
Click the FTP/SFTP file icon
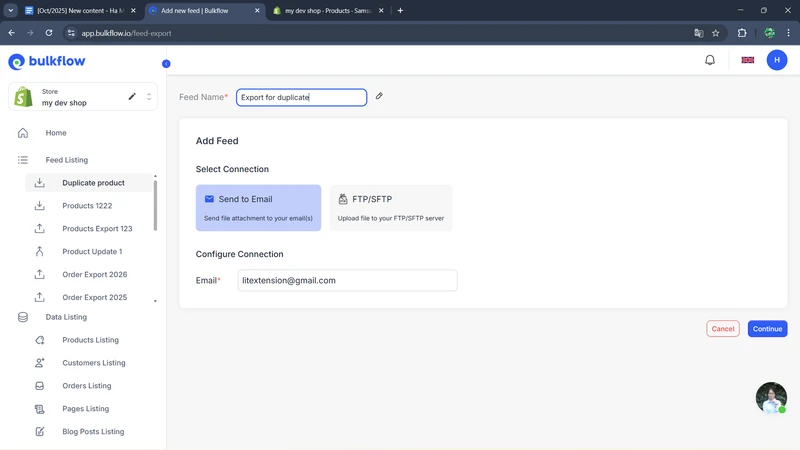pyautogui.click(x=343, y=199)
